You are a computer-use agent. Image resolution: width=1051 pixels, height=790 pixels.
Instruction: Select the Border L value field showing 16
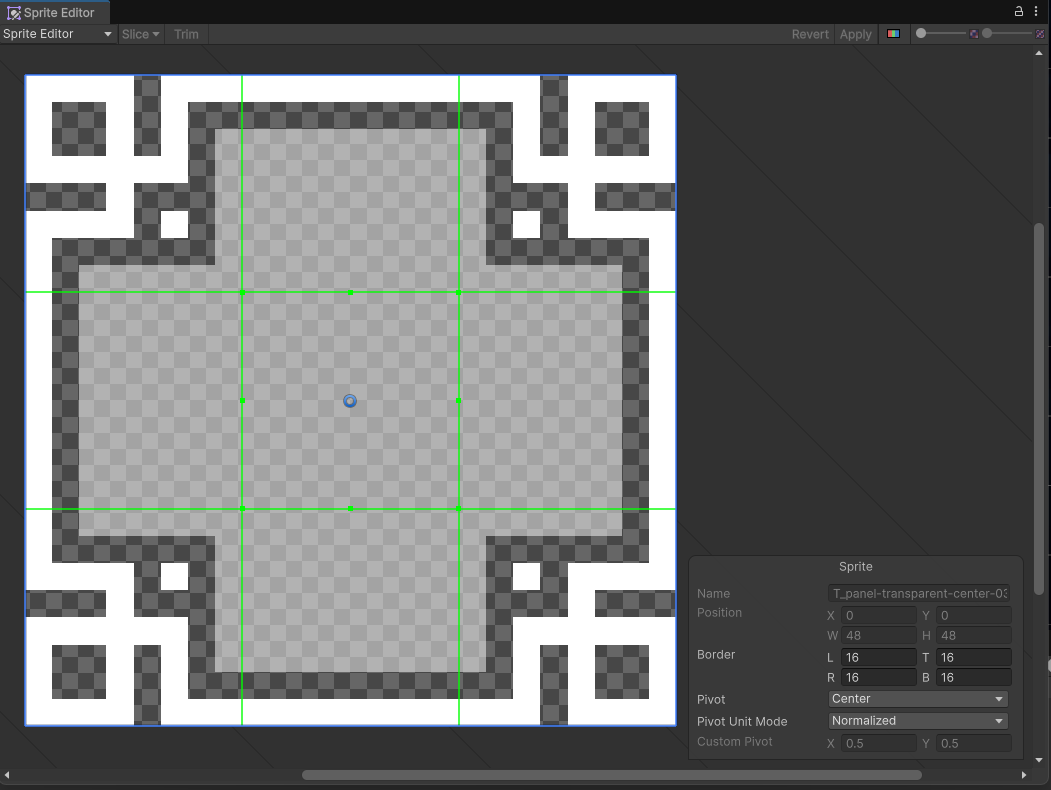878,657
